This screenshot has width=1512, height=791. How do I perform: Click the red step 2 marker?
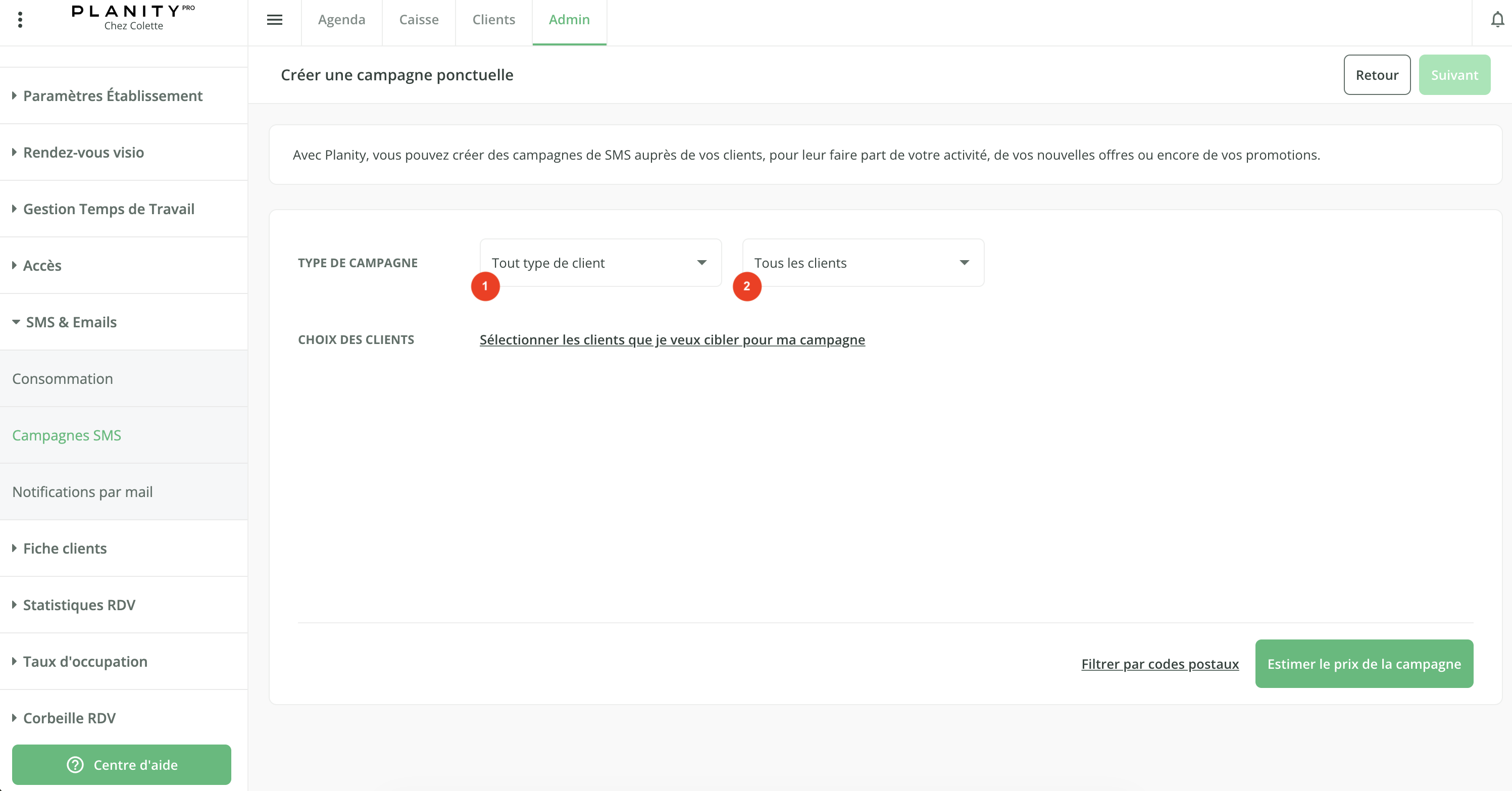tap(746, 286)
